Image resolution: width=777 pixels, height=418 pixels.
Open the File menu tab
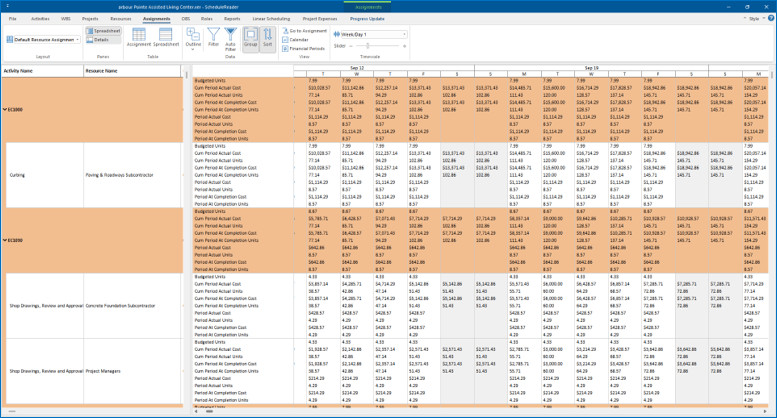pos(12,19)
